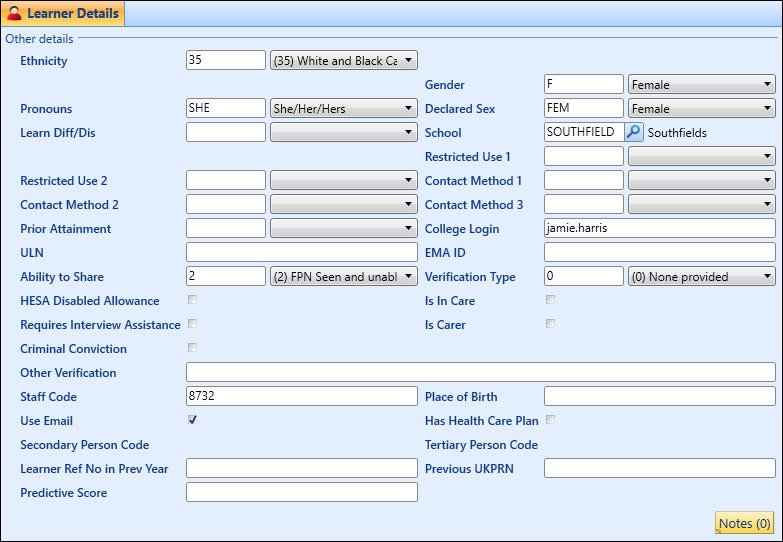Open the Notes (0) button
The height and width of the screenshot is (542, 783).
click(x=745, y=523)
